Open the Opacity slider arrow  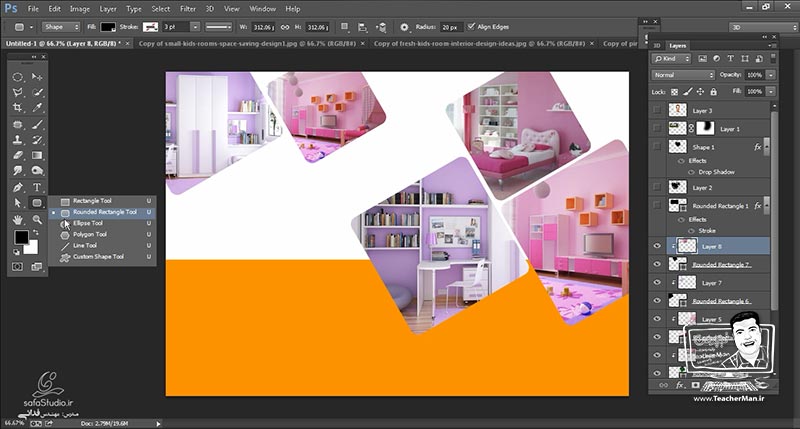coord(771,75)
